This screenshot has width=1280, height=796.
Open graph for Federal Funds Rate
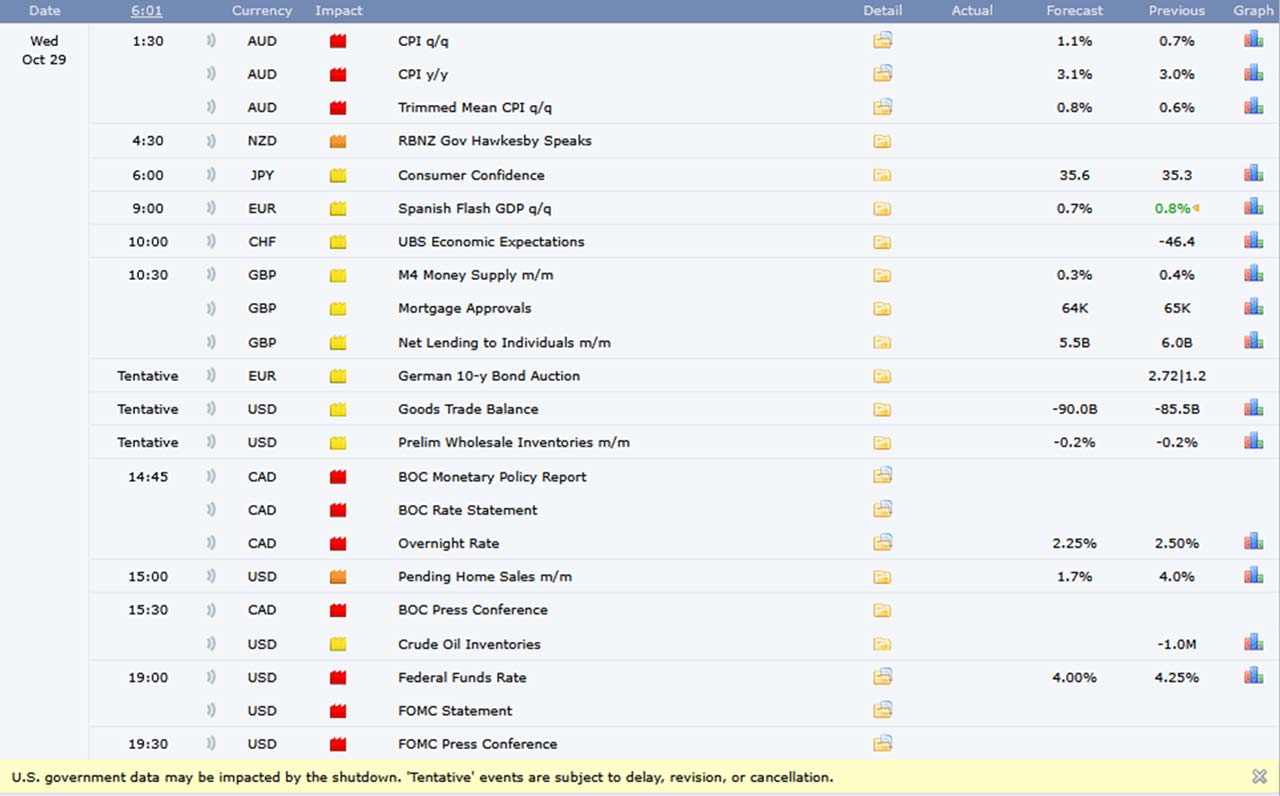[x=1253, y=676]
